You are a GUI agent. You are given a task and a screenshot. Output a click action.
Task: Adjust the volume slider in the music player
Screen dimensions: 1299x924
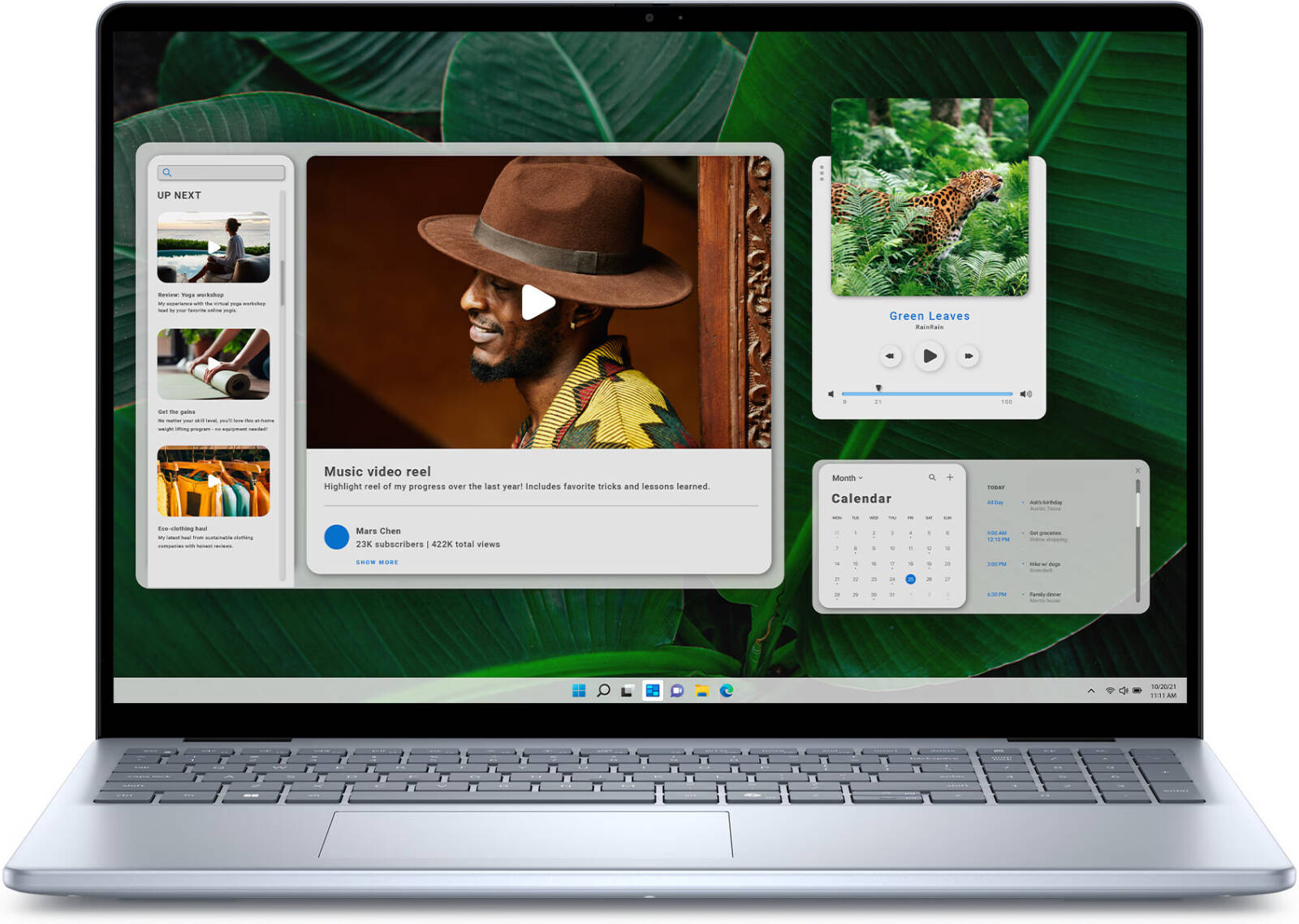879,389
